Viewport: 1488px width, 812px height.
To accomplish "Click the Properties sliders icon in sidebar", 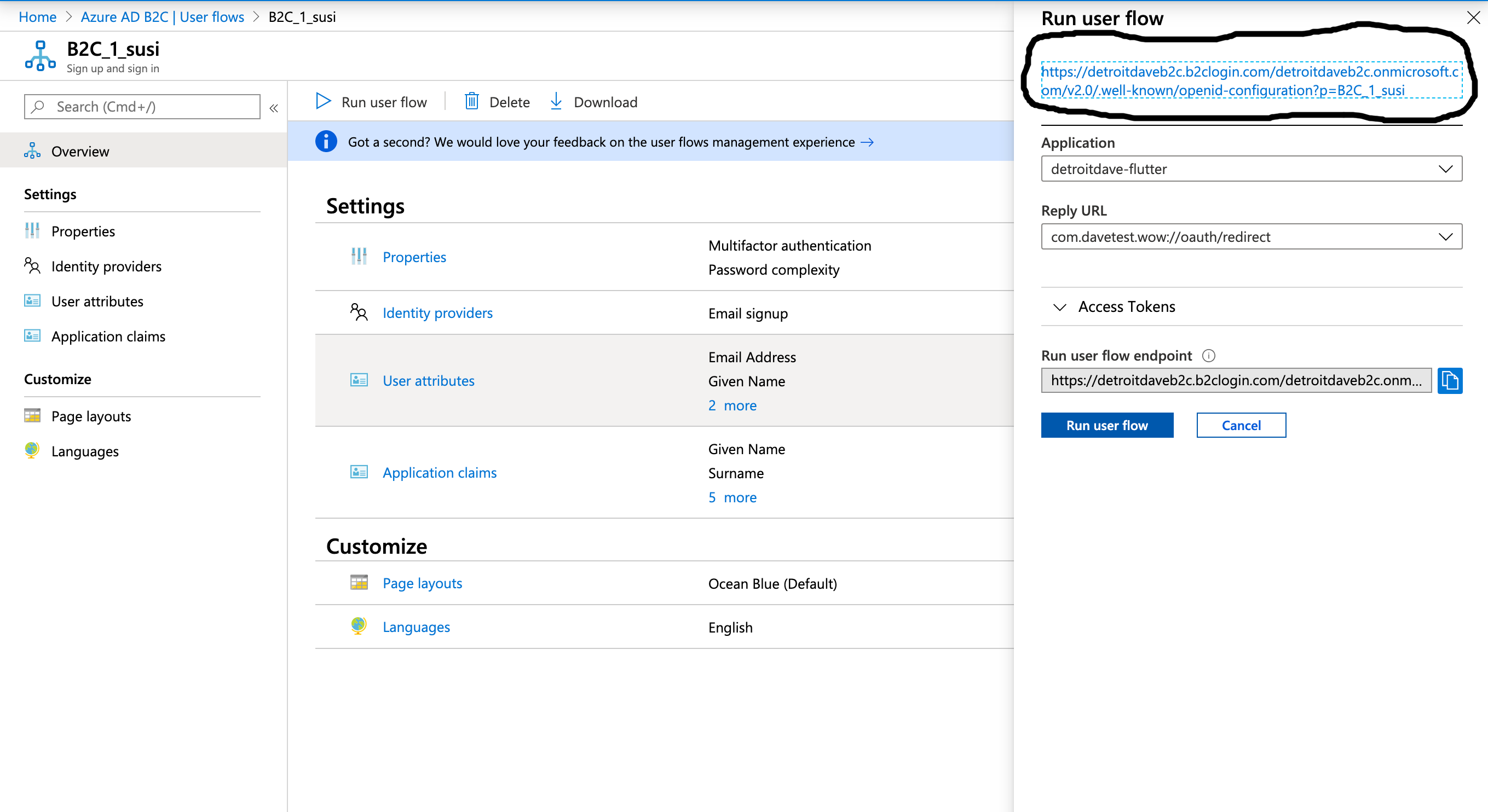I will coord(32,231).
